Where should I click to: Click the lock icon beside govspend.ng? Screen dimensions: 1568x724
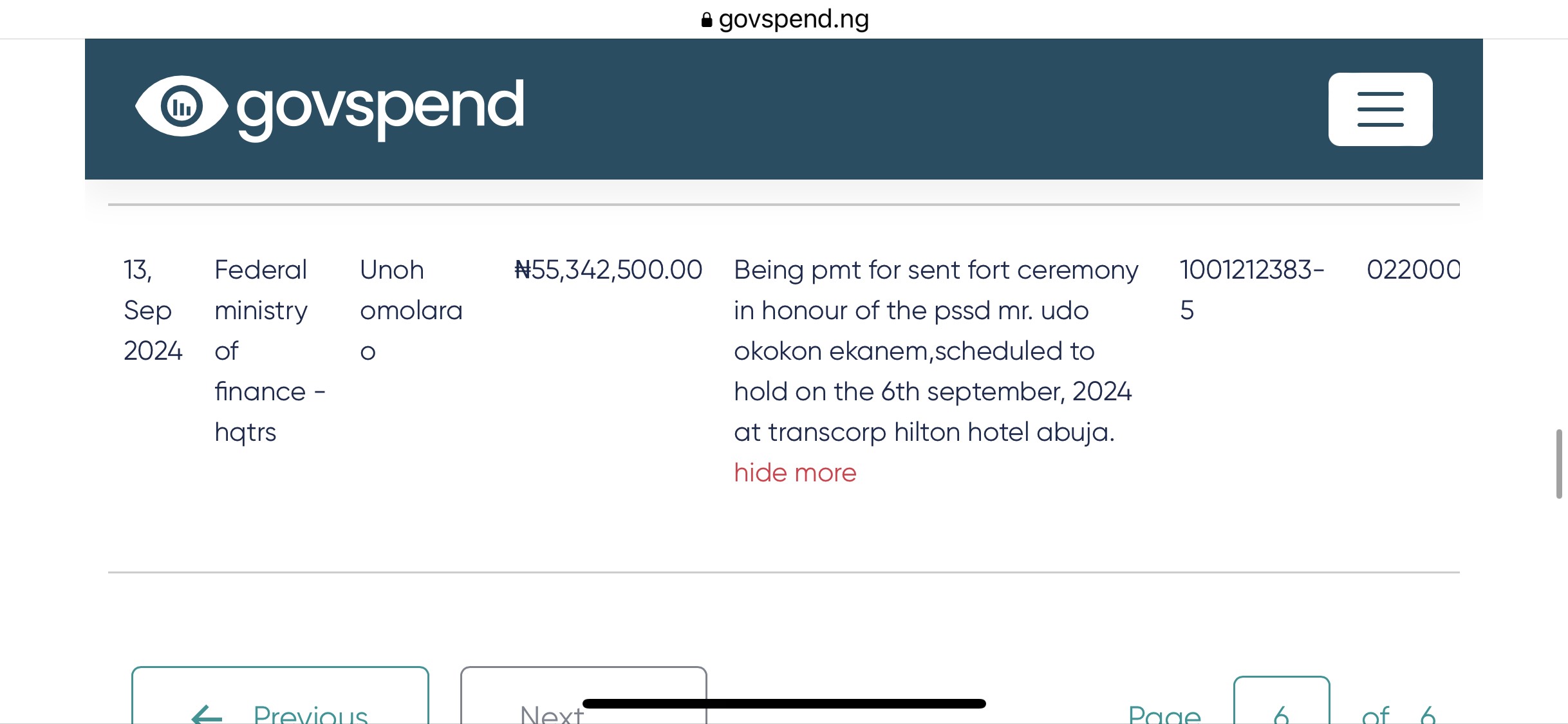[706, 20]
